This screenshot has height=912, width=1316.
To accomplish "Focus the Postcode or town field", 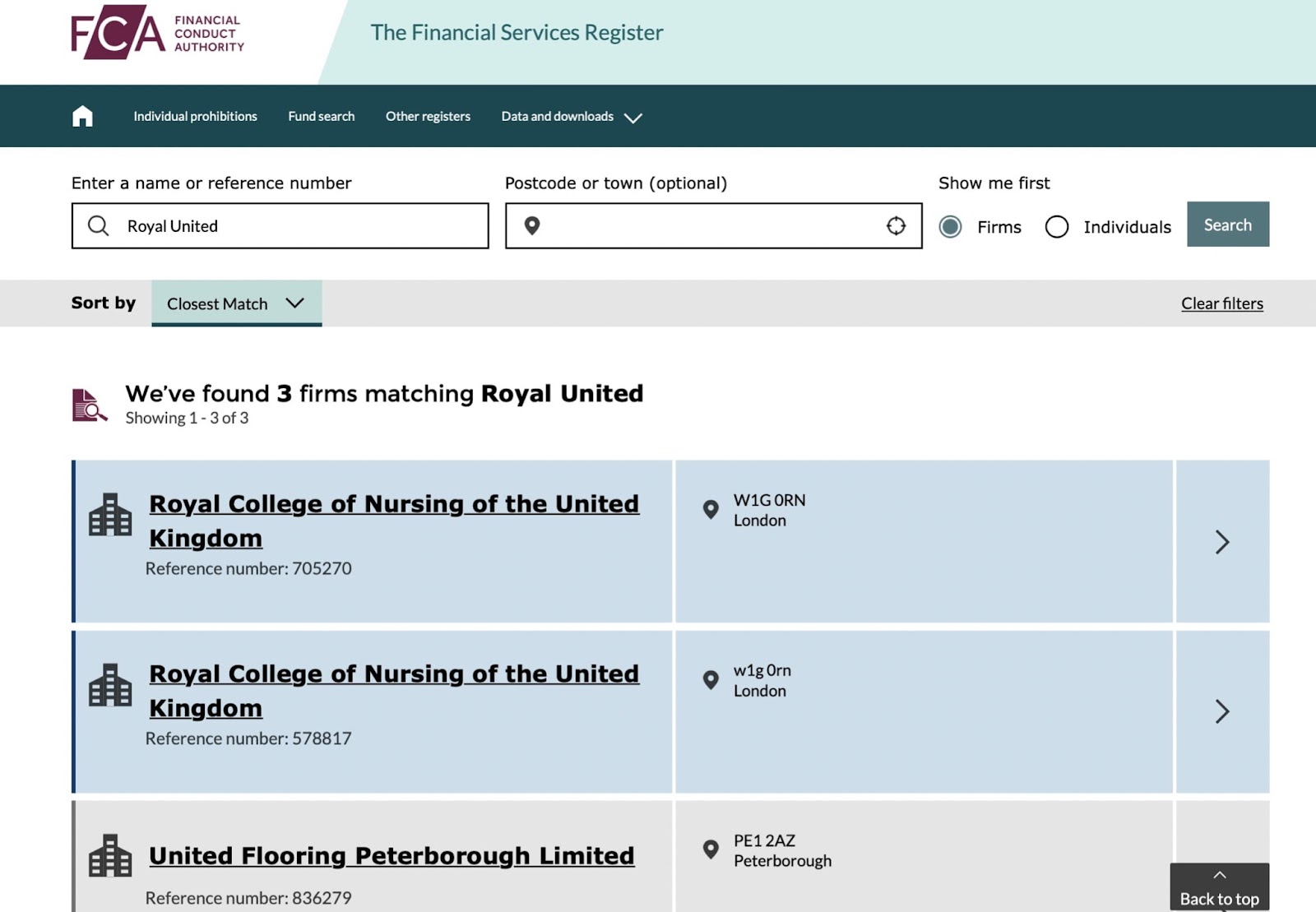I will (713, 226).
